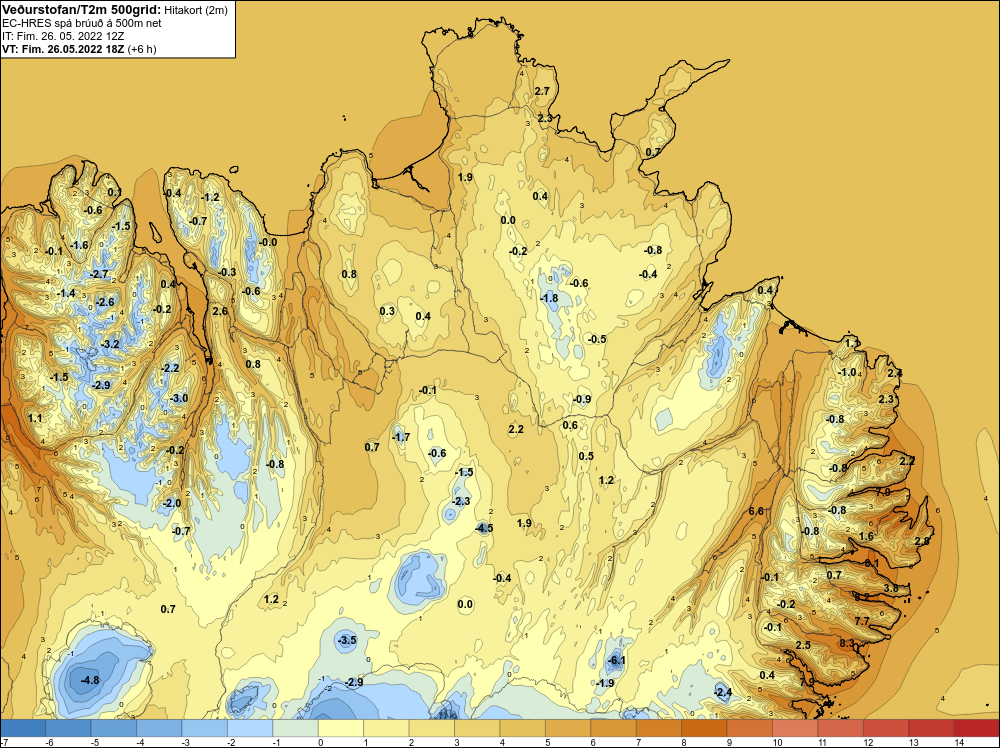This screenshot has width=1000, height=748.
Task: Select legend color swatch between -4 and -3
Action: click(159, 727)
